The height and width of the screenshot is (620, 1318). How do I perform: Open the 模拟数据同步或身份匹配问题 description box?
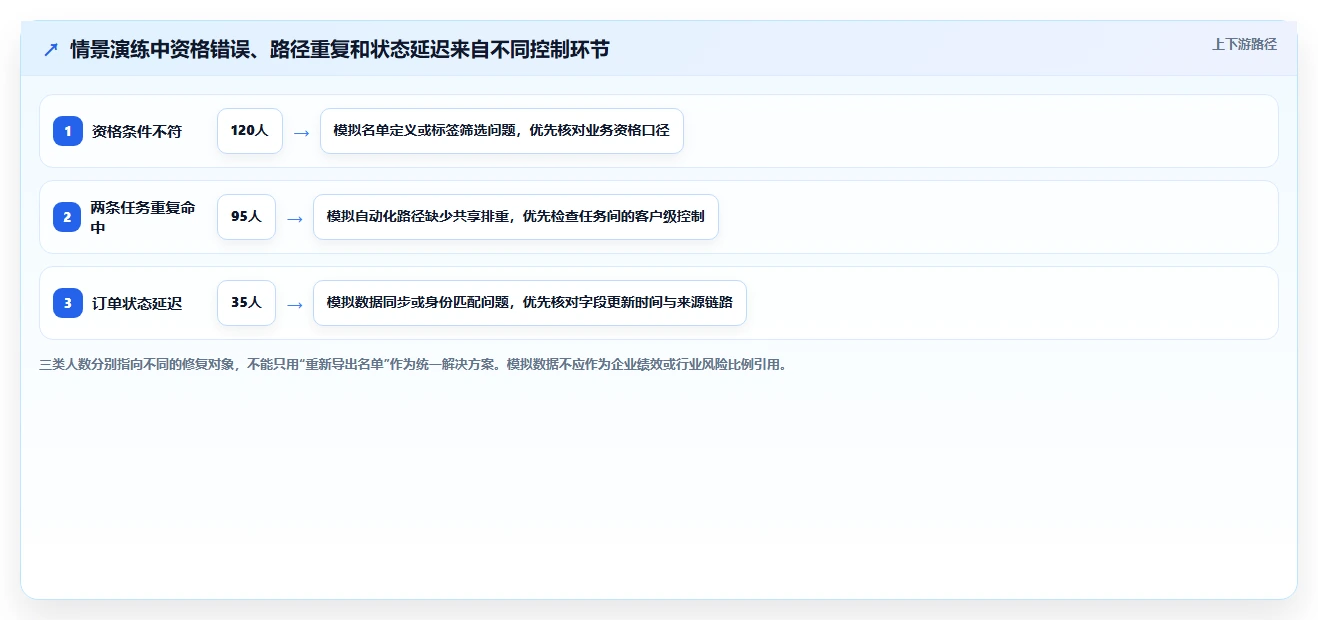[x=530, y=303]
